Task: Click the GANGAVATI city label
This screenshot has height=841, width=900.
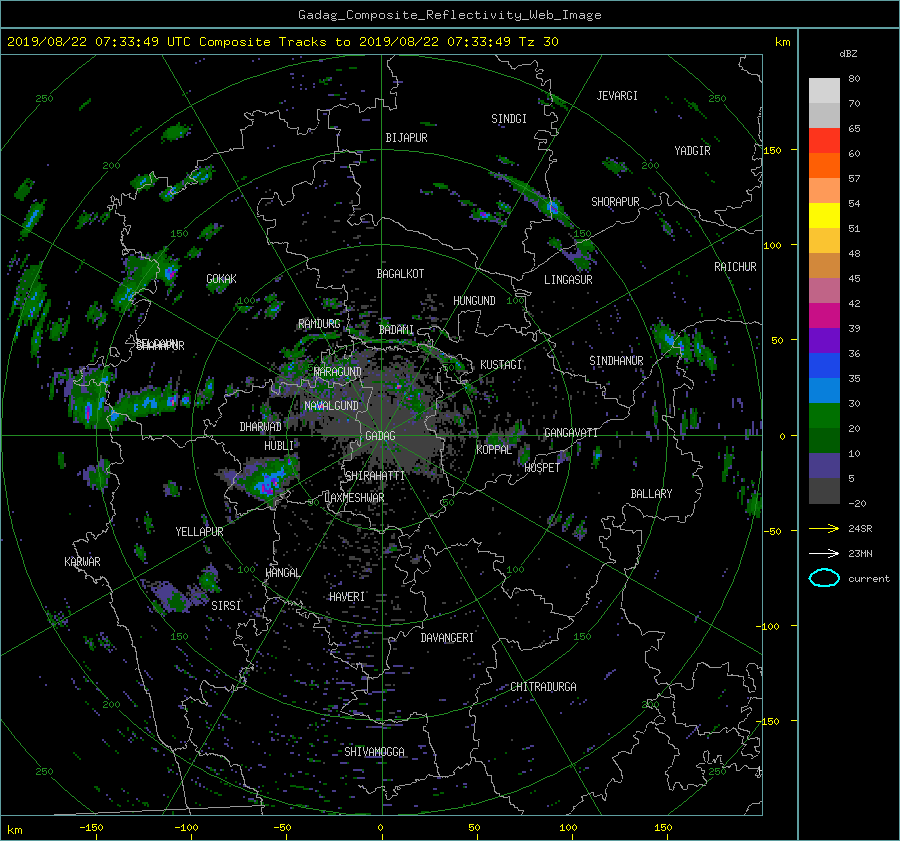Action: (x=571, y=433)
